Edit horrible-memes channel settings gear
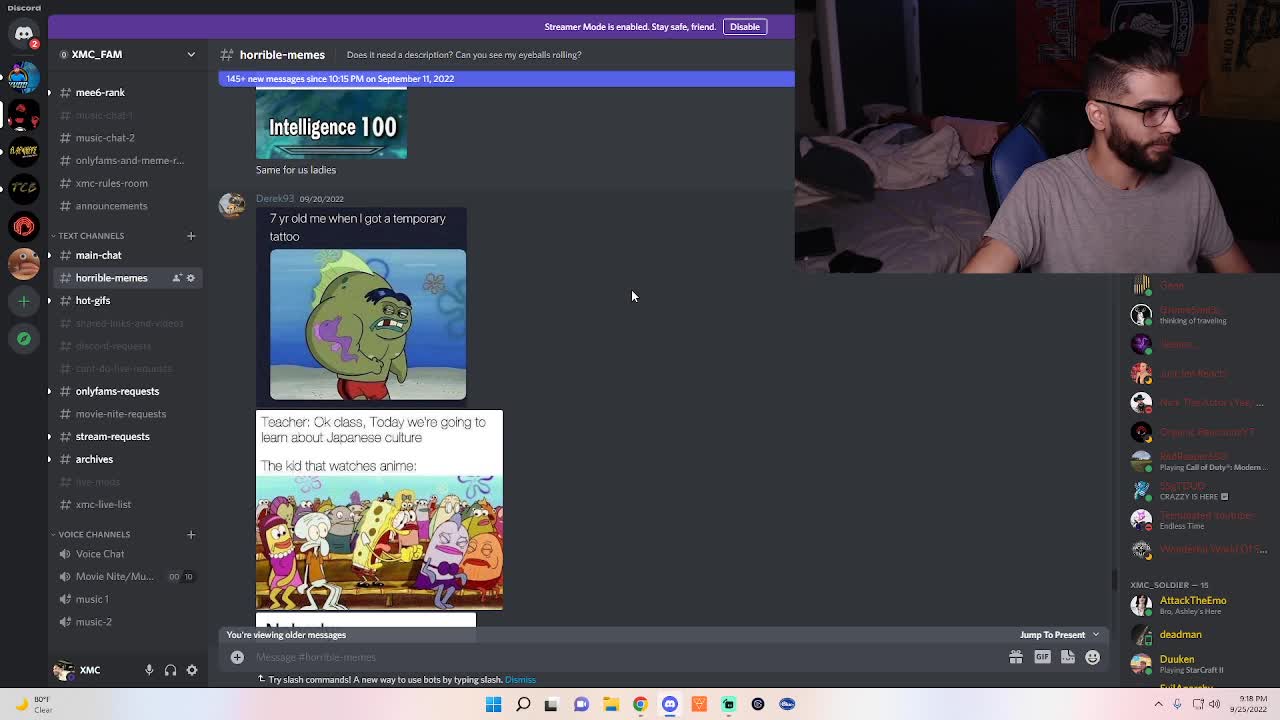The width and height of the screenshot is (1280, 720). click(191, 278)
